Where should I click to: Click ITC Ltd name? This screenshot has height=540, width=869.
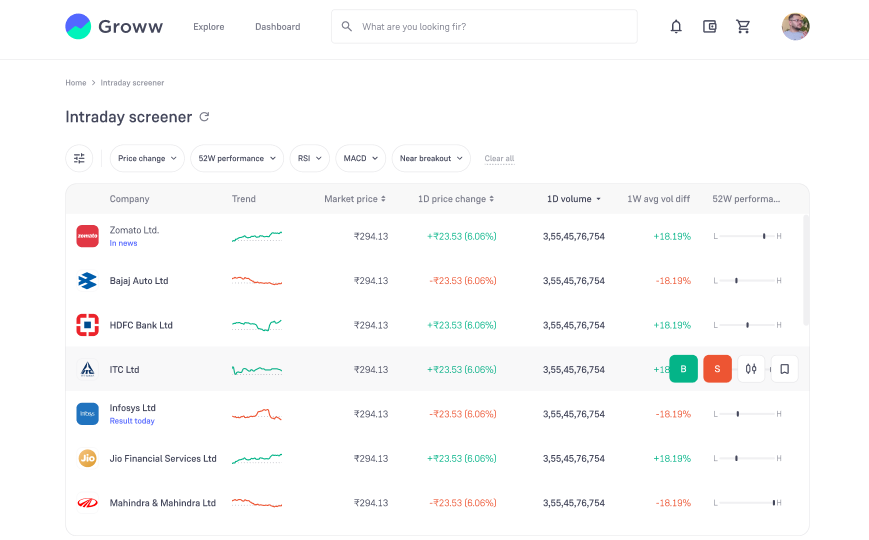point(124,369)
